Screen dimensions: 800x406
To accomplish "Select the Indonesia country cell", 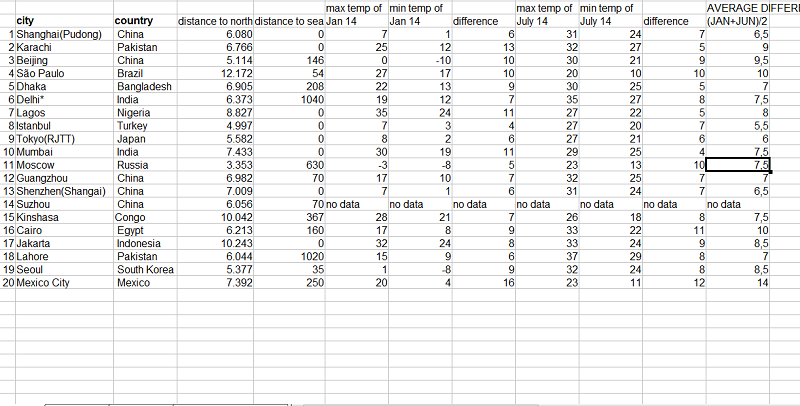I will 145,244.
